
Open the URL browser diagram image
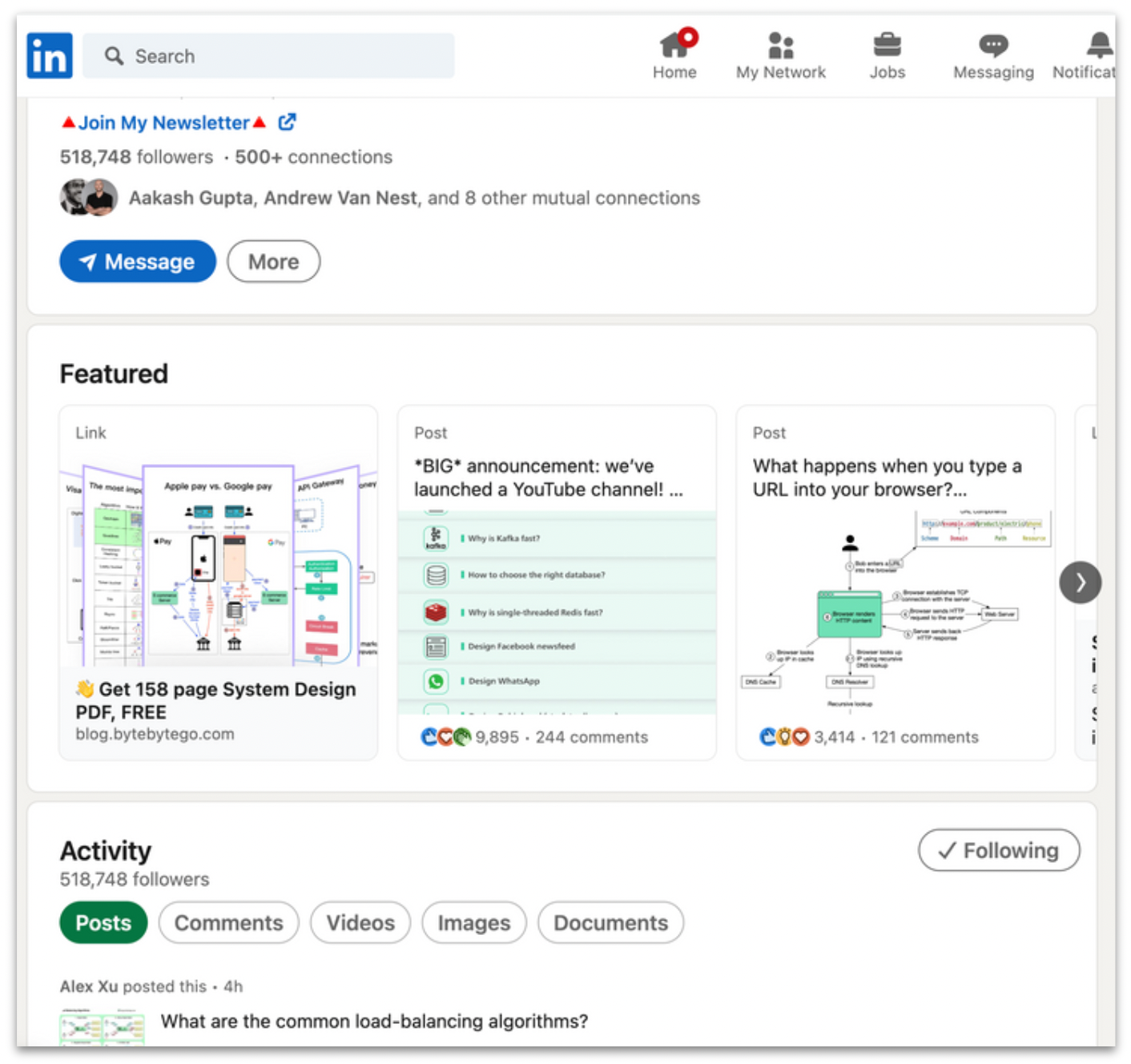coord(896,612)
